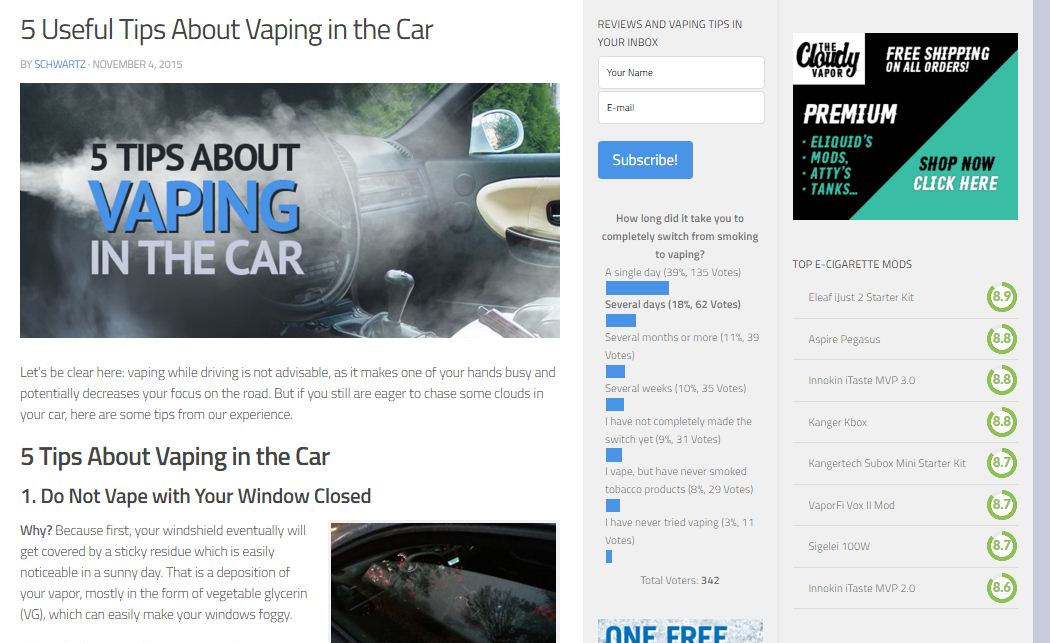The height and width of the screenshot is (643, 1050).
Task: Click the foggy car window photo thumbnail
Action: (x=443, y=583)
